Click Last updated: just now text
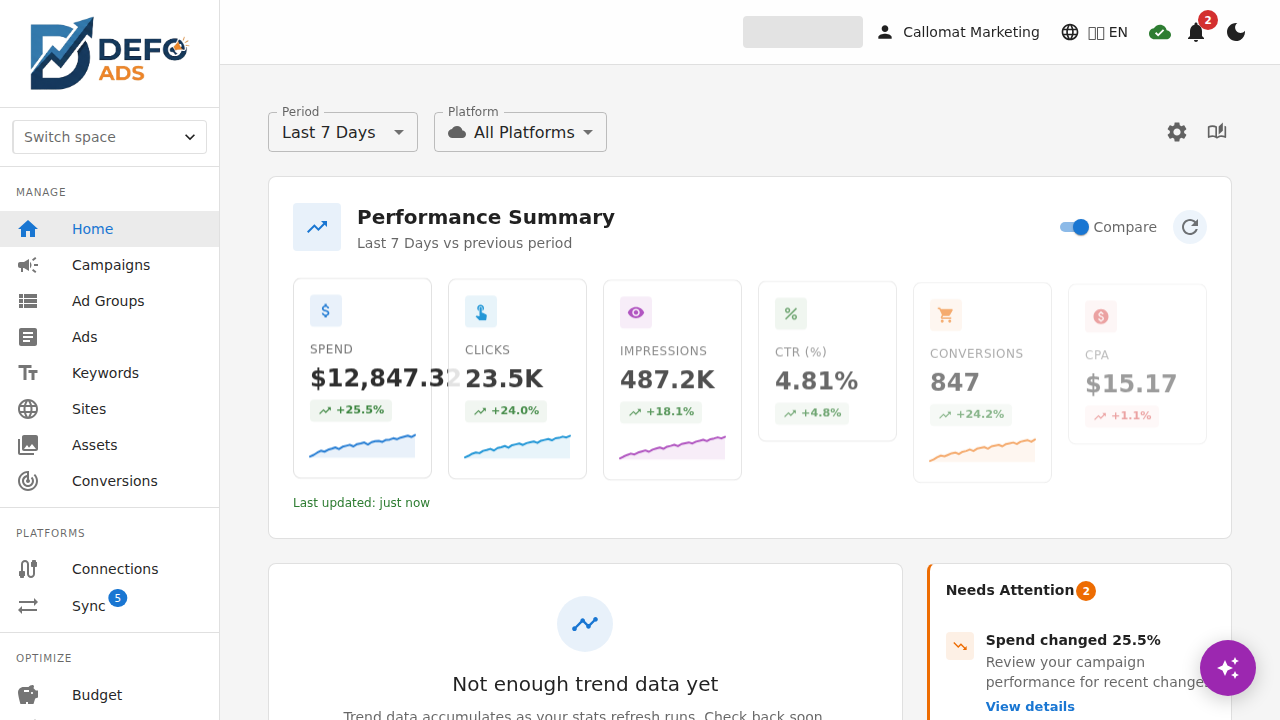1280x720 pixels. (x=361, y=503)
